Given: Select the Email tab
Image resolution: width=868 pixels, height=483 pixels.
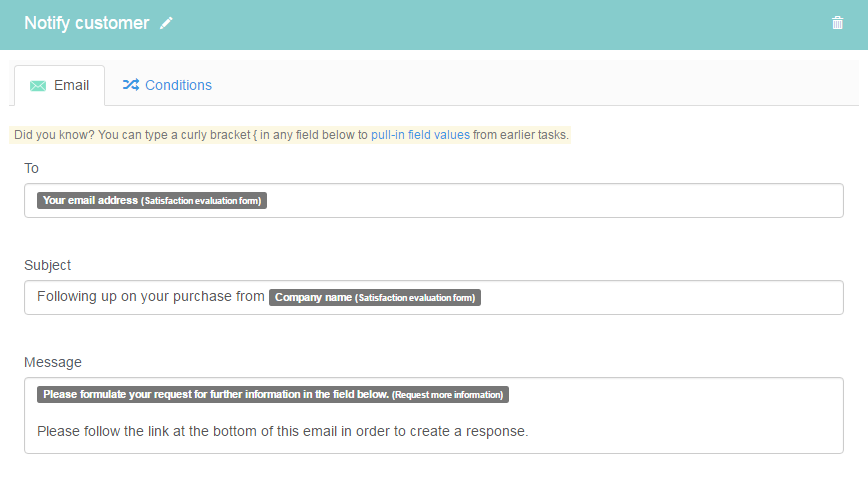Looking at the screenshot, I should (60, 85).
